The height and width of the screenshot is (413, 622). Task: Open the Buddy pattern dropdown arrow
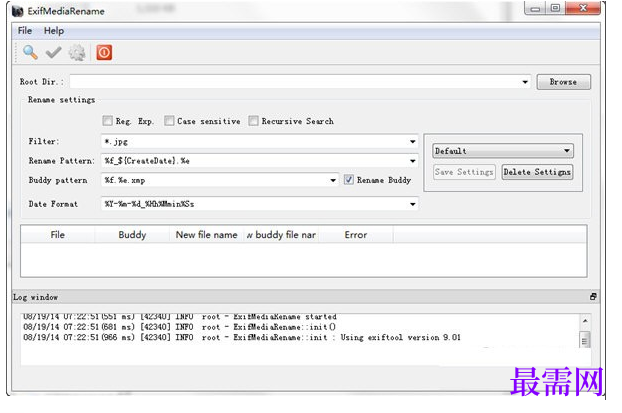pos(333,180)
